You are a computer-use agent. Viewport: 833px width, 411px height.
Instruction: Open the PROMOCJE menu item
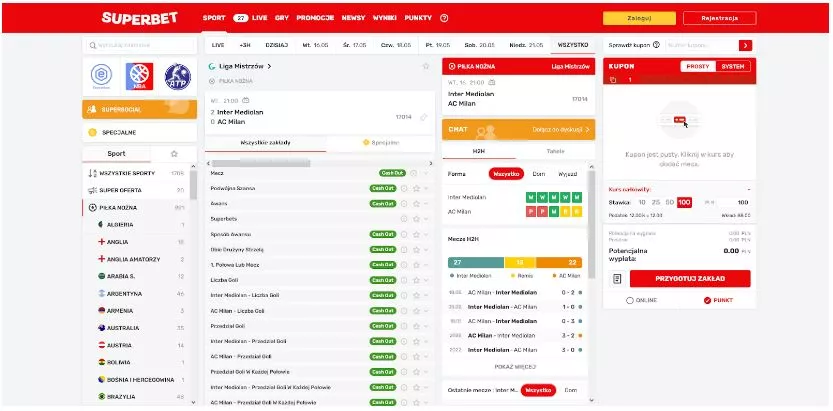pyautogui.click(x=315, y=18)
